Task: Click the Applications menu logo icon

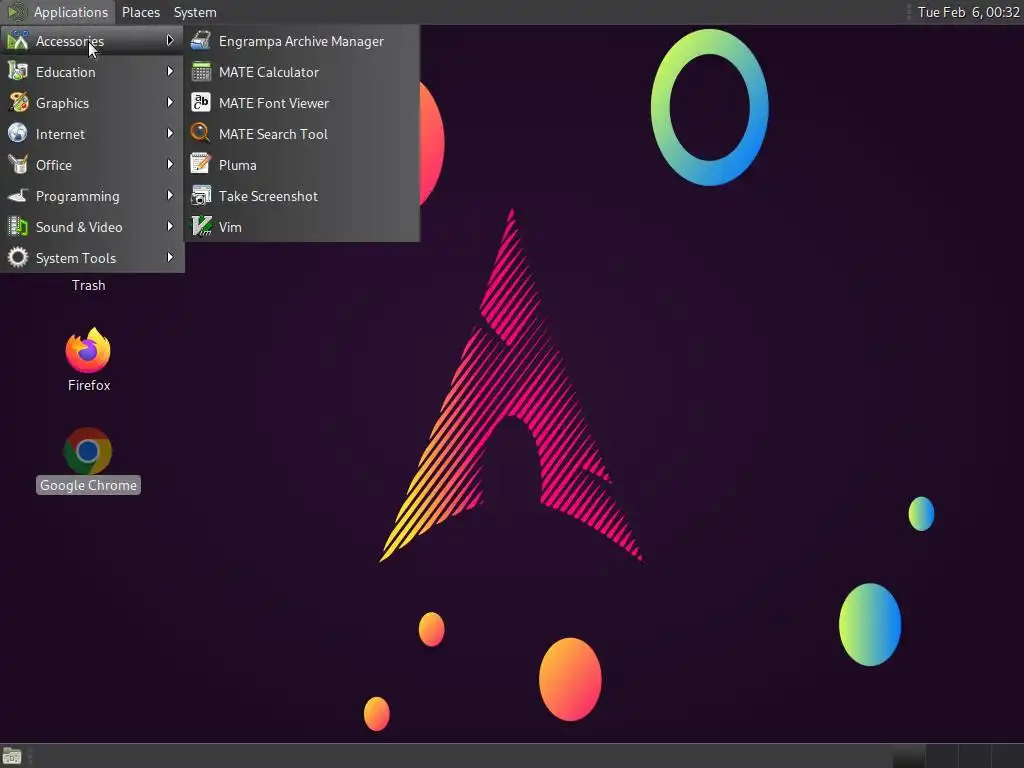Action: pyautogui.click(x=16, y=12)
